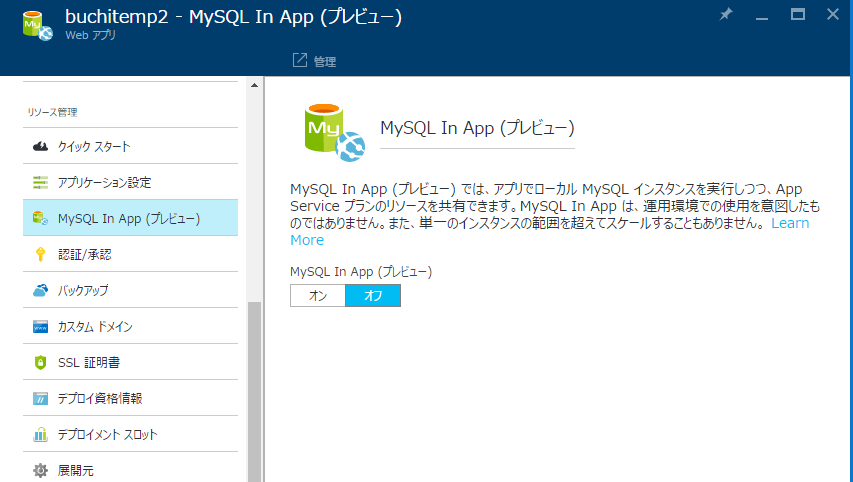Click the application settings sliders icon
Image resolution: width=853 pixels, height=482 pixels.
click(x=40, y=182)
